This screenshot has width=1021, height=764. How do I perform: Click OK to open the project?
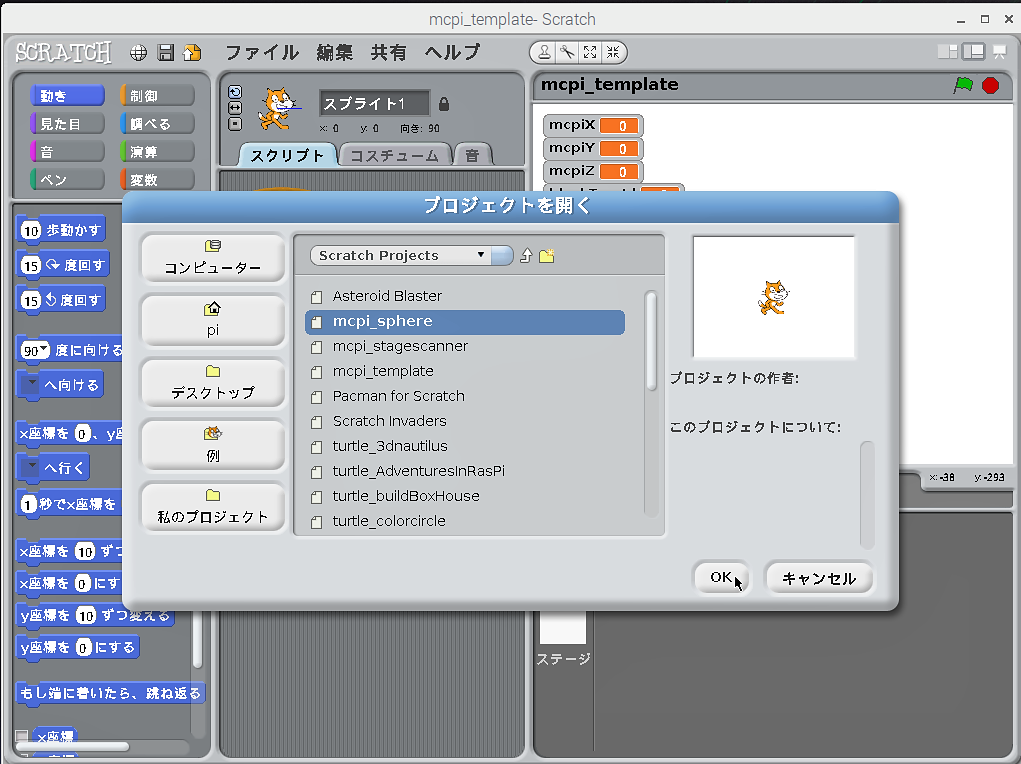point(721,578)
